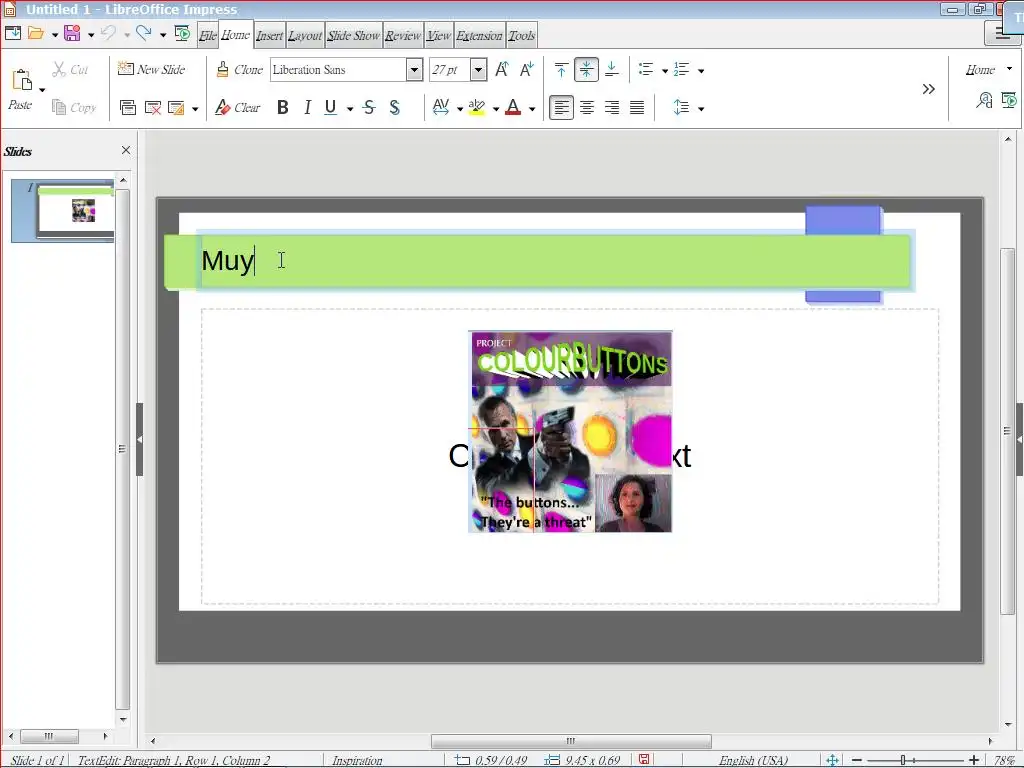Switch to the Insert tab
This screenshot has height=768, width=1024.
269,35
